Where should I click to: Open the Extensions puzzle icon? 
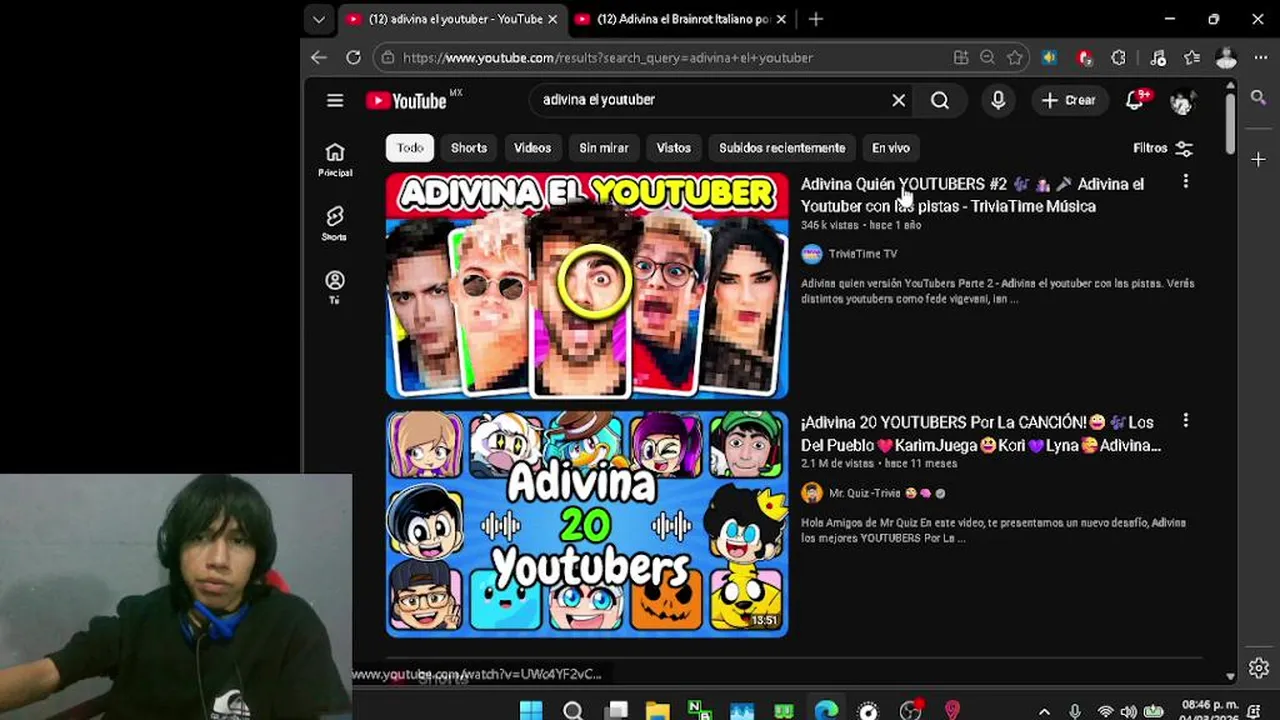coord(1119,58)
